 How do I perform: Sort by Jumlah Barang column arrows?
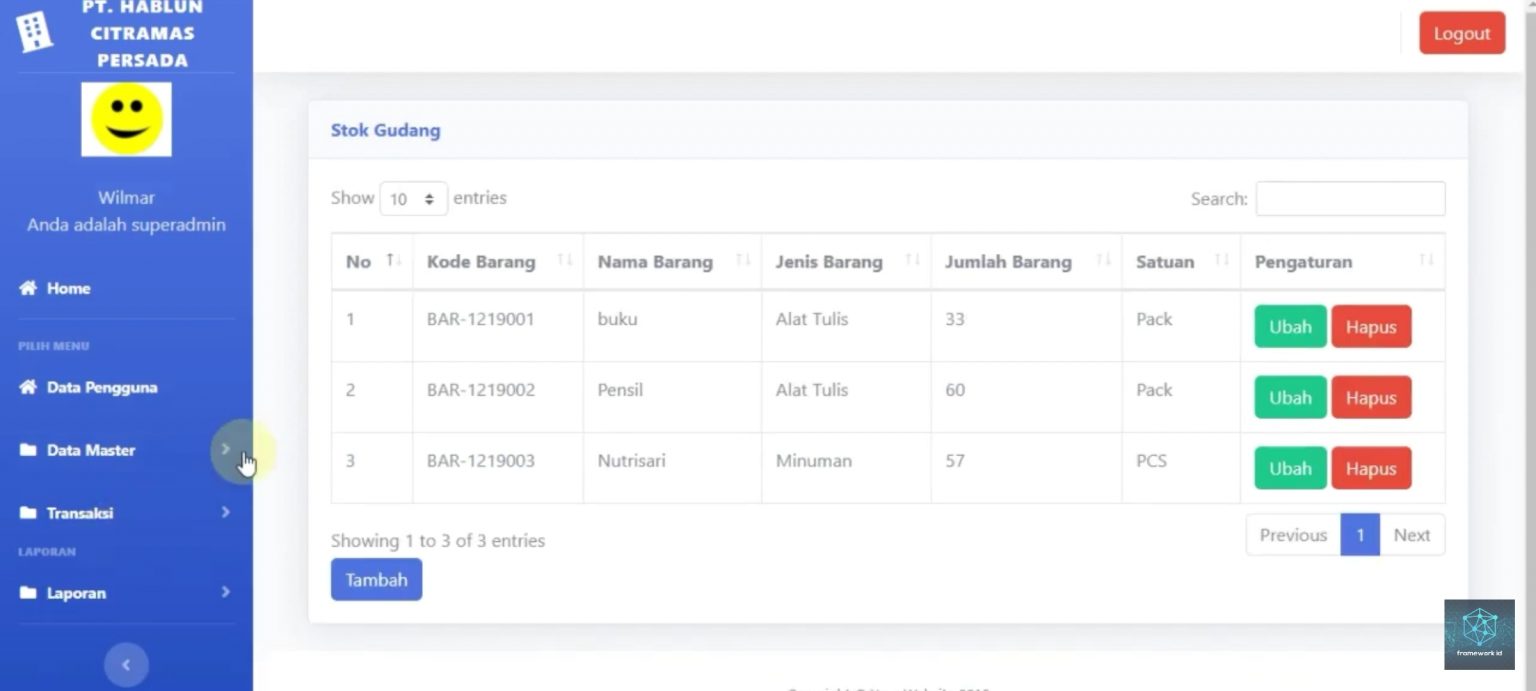1103,261
